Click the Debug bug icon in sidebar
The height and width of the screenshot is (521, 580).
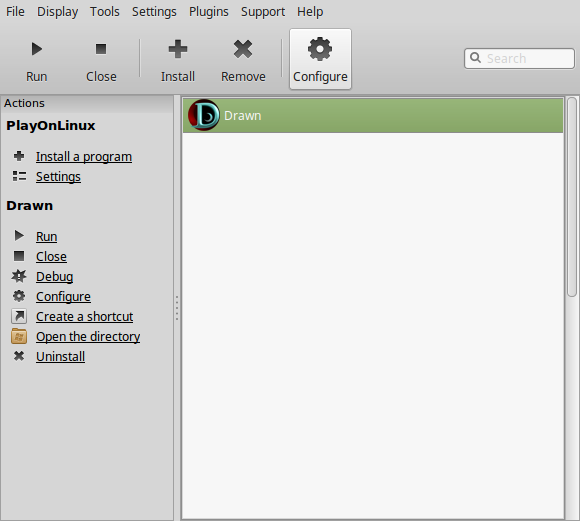tap(19, 276)
